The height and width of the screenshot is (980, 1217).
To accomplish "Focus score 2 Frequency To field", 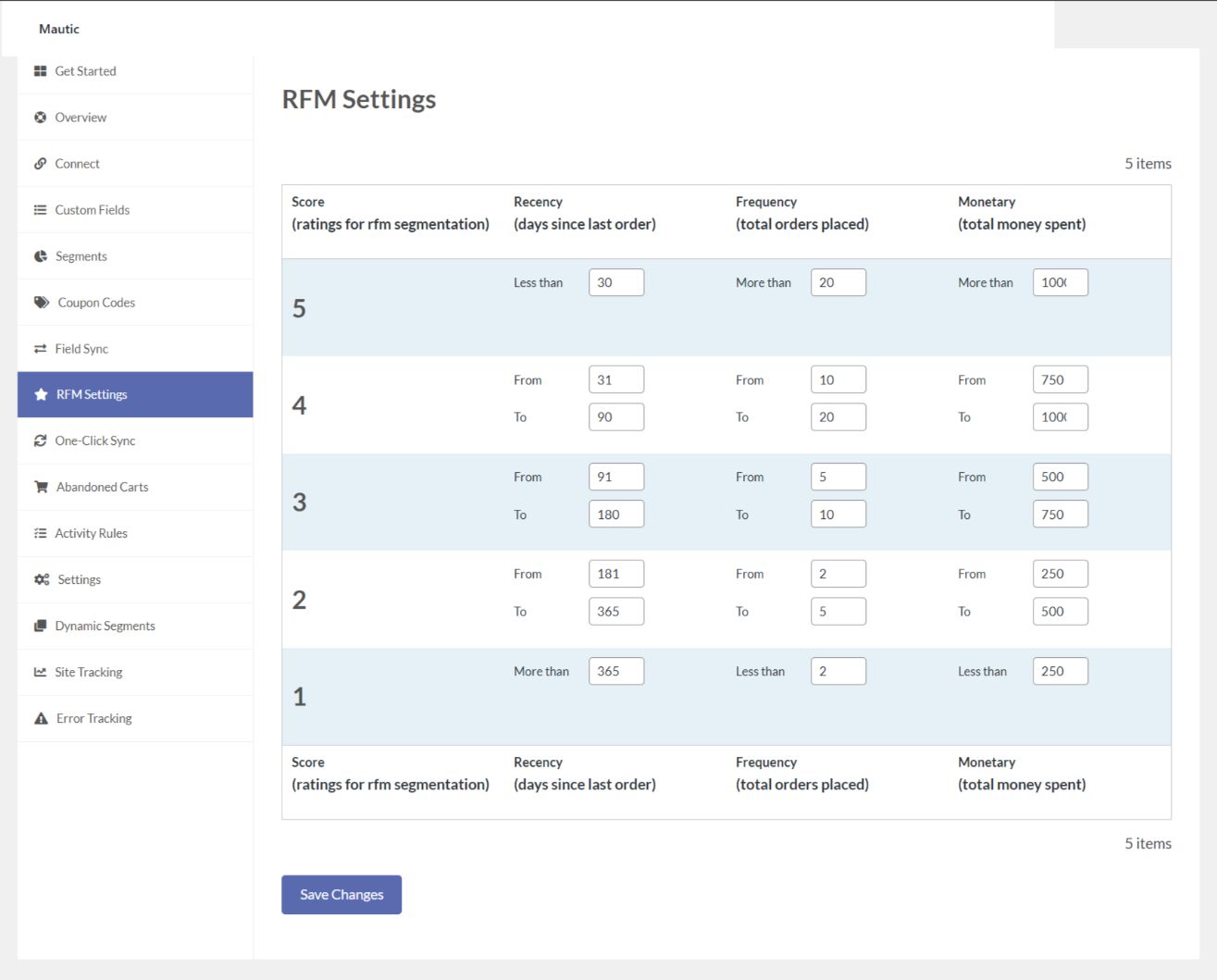I will pos(838,611).
